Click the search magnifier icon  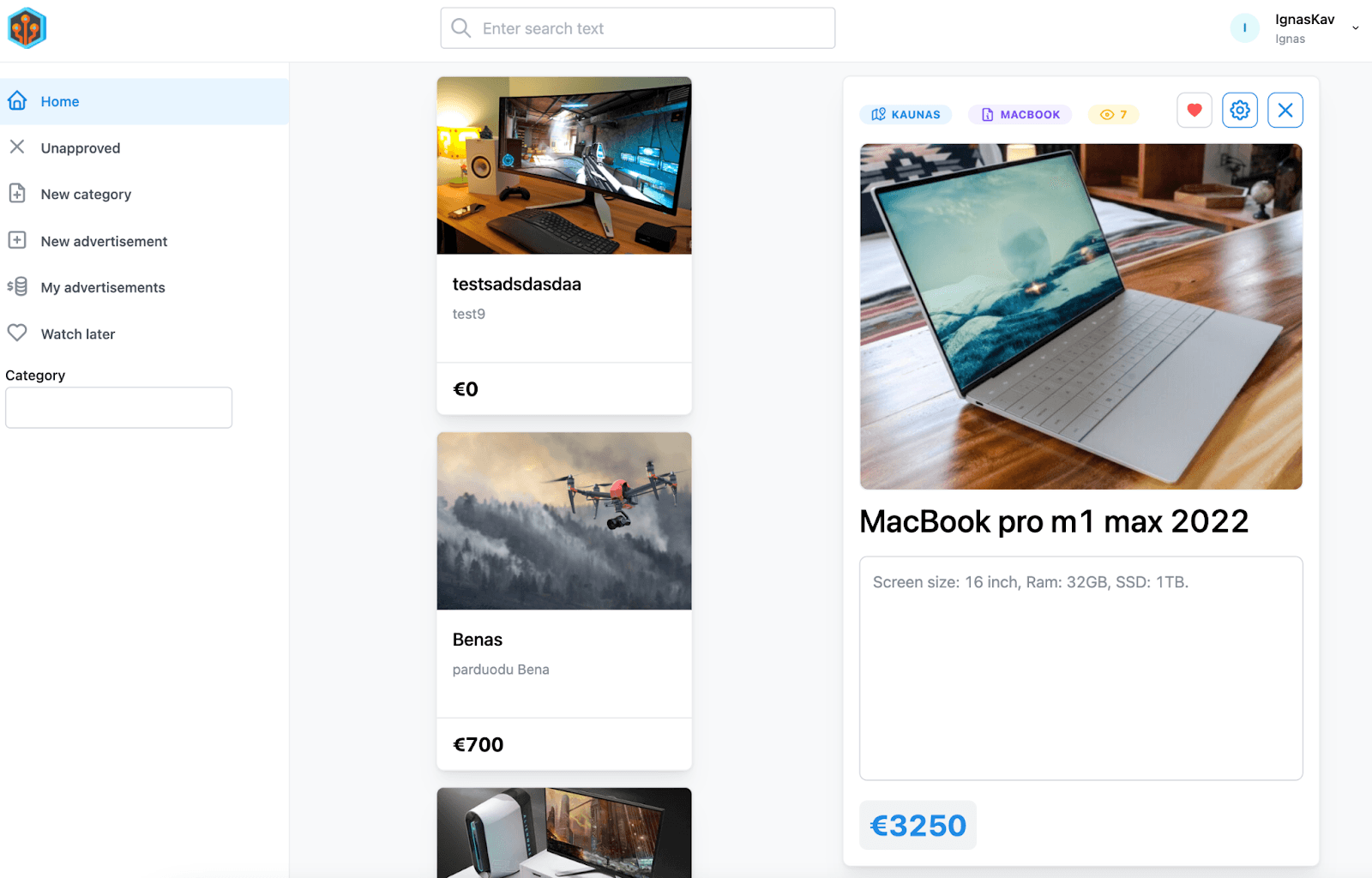[461, 28]
